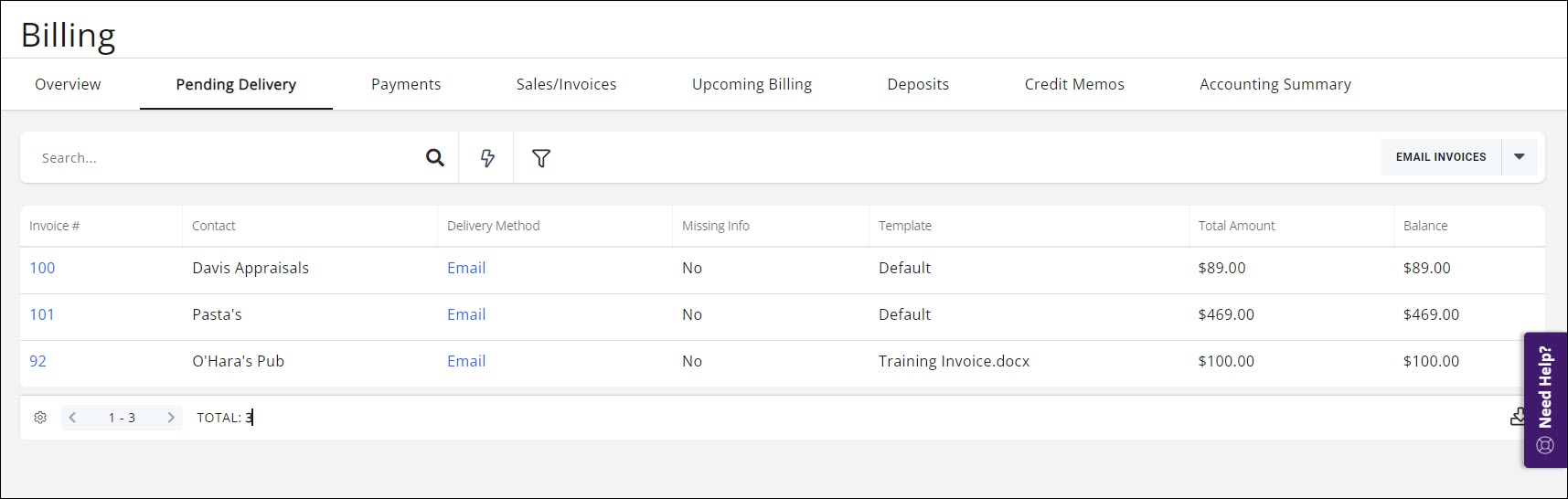Open the Need Help panel
1568x499 pixels.
tap(1545, 399)
